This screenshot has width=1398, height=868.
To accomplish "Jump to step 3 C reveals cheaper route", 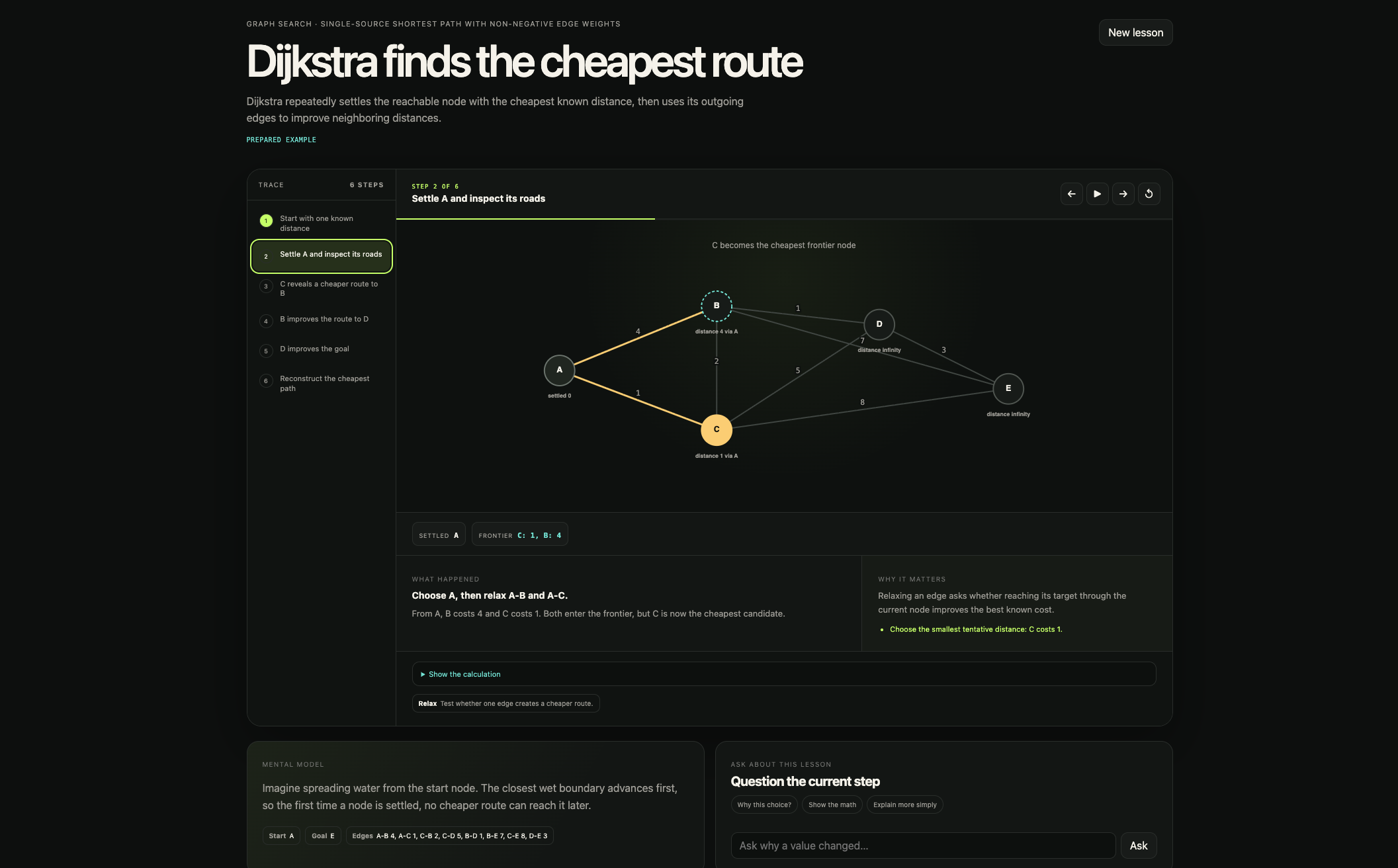I will click(x=322, y=288).
